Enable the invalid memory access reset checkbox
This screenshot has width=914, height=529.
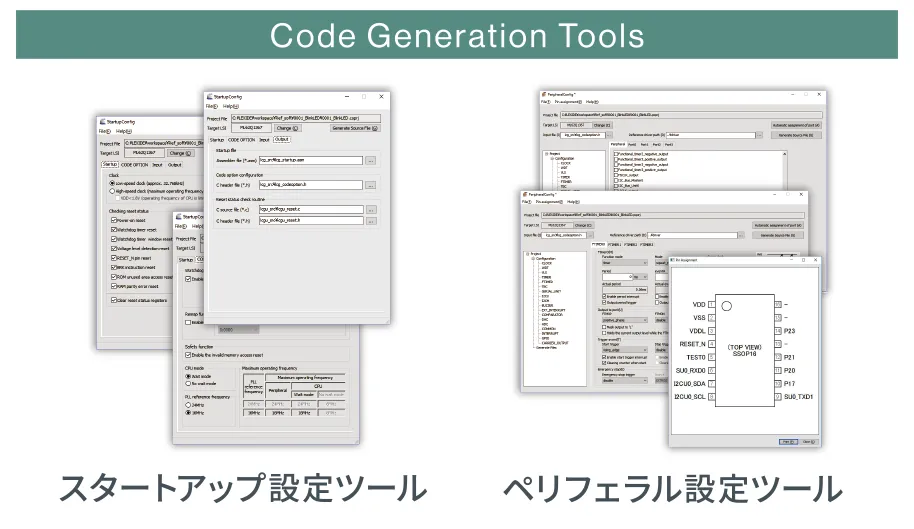pyautogui.click(x=189, y=355)
